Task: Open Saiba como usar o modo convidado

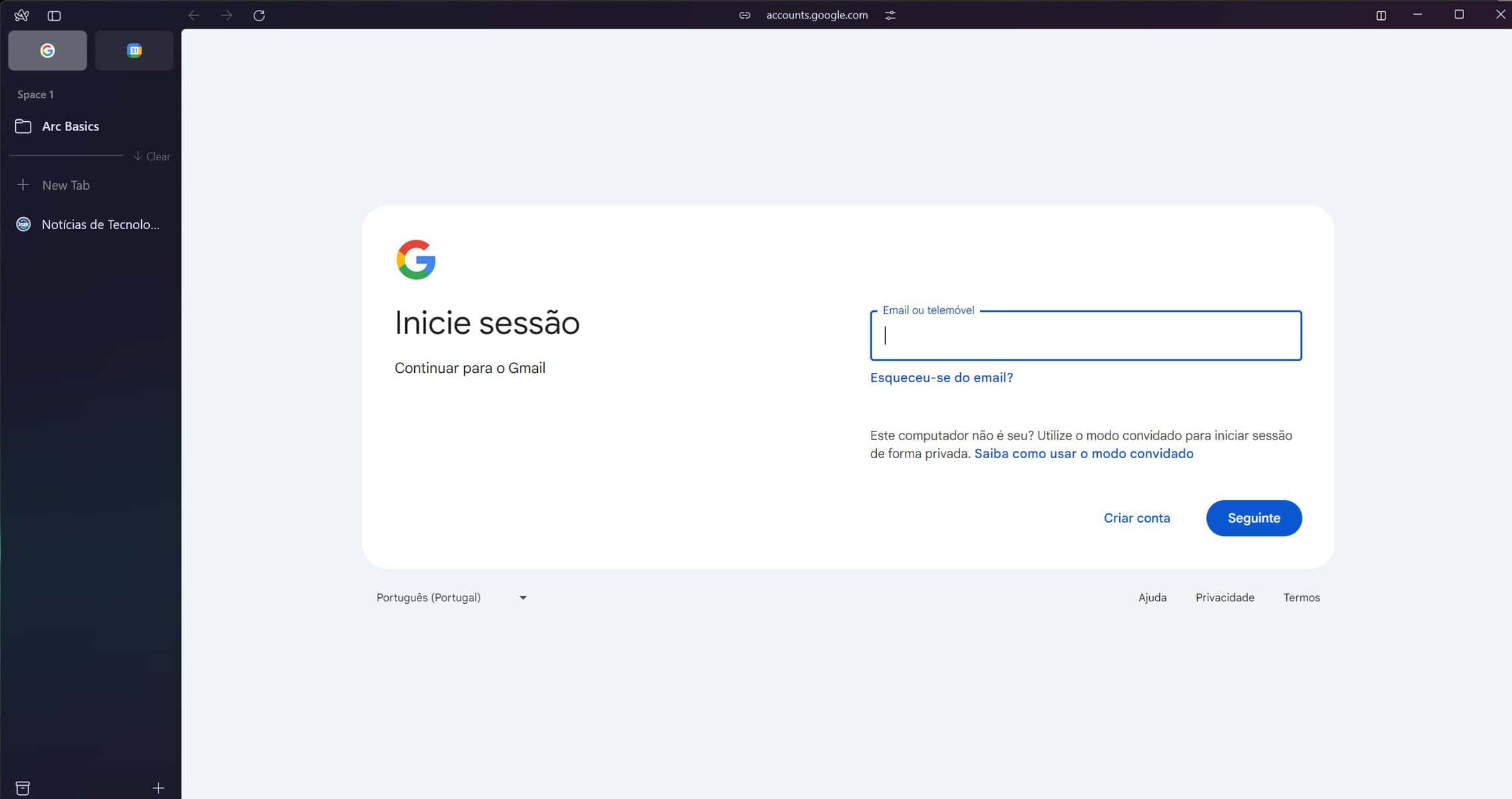Action: [x=1083, y=453]
